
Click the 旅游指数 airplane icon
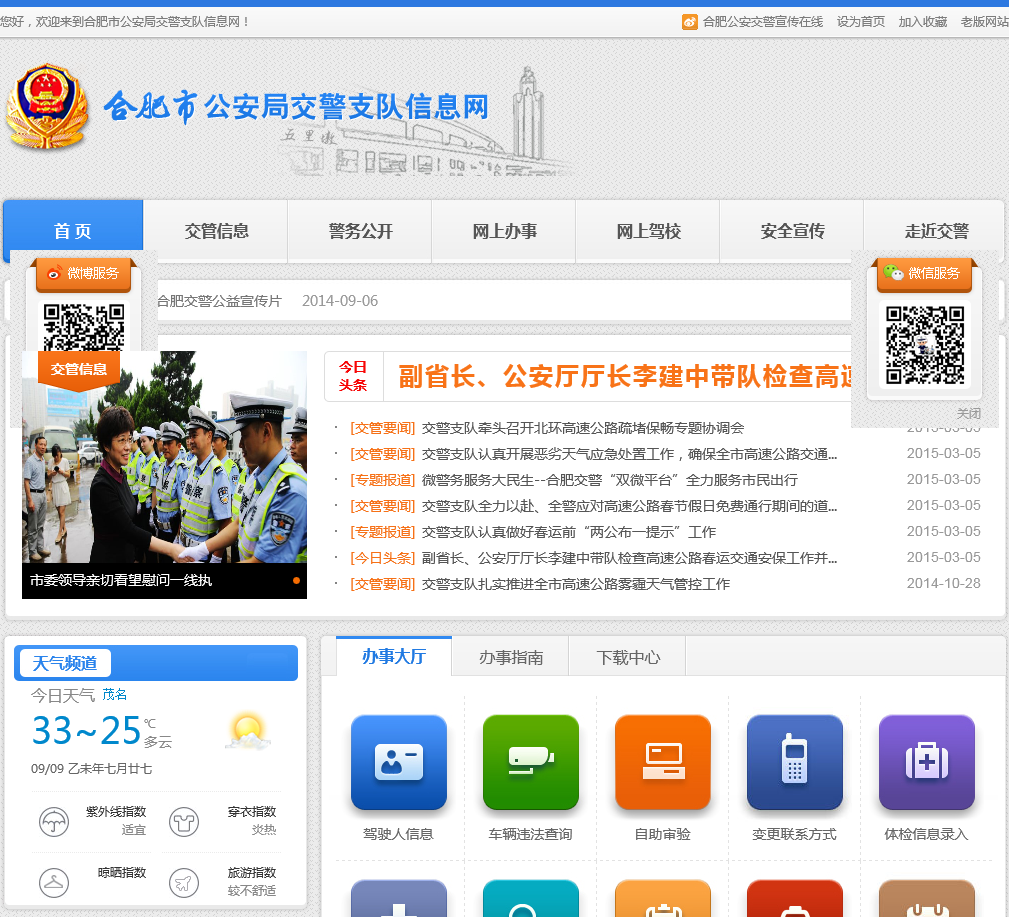tap(184, 882)
